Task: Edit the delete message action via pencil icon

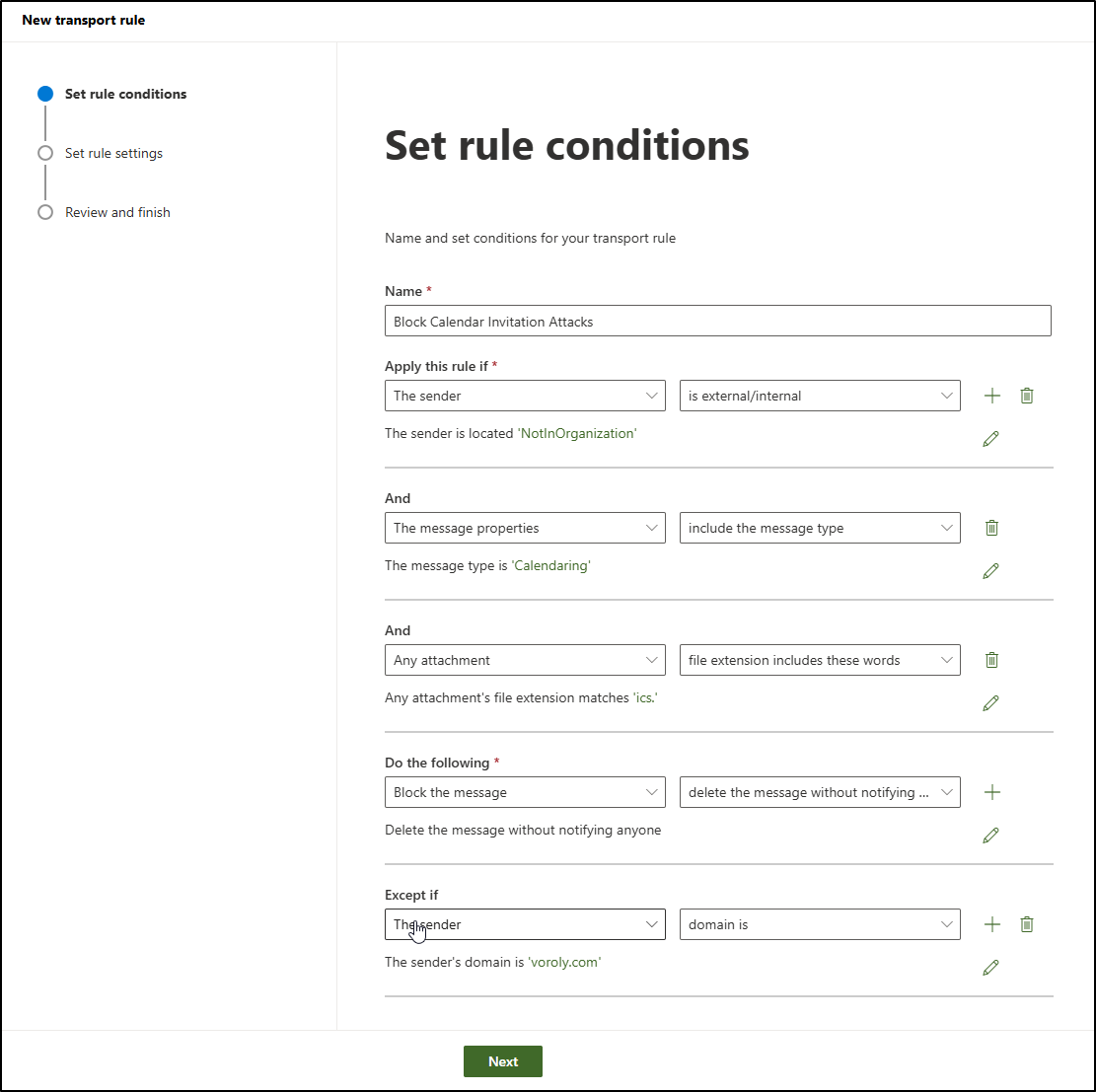Action: click(x=991, y=836)
